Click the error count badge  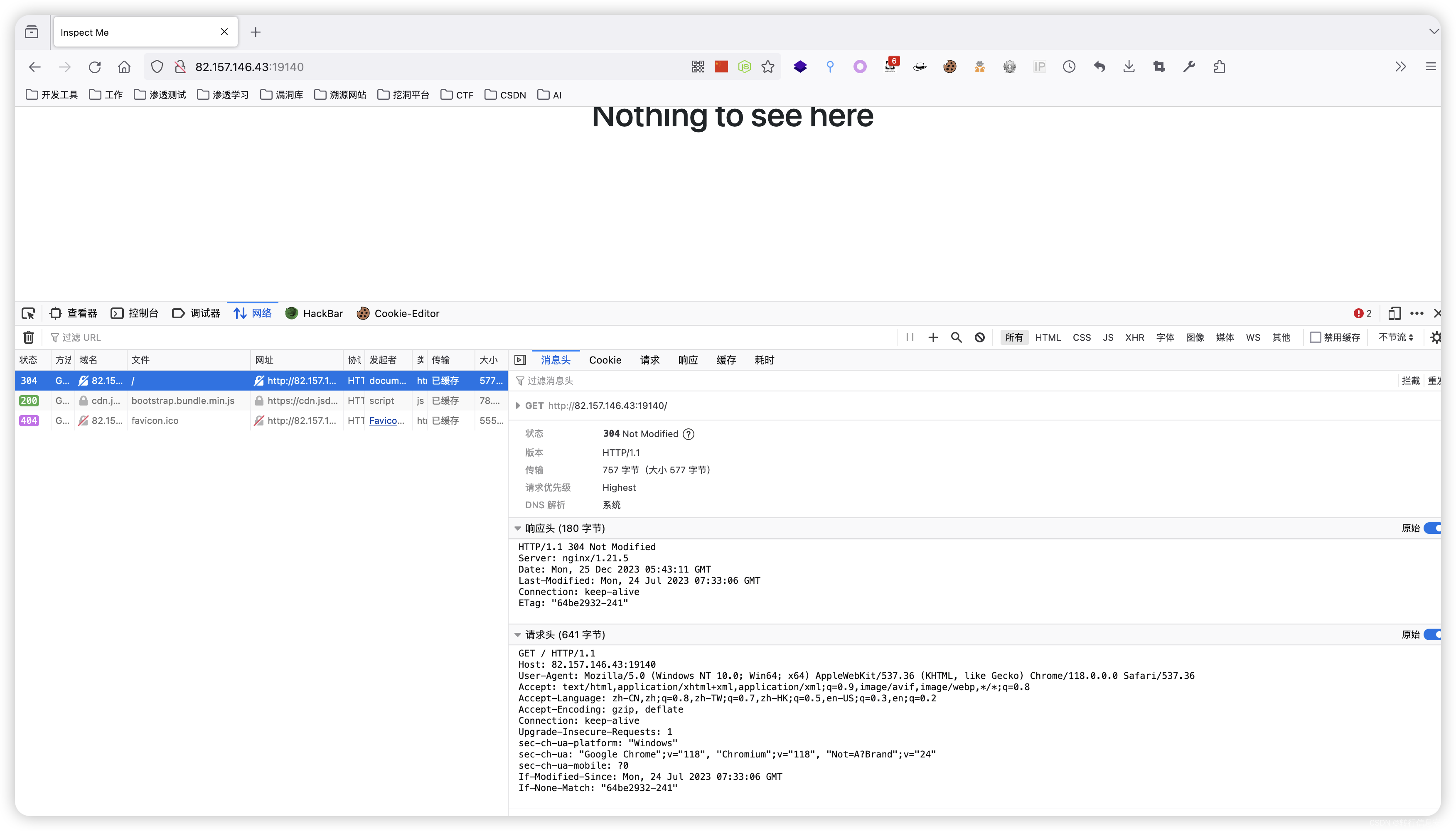point(1363,313)
